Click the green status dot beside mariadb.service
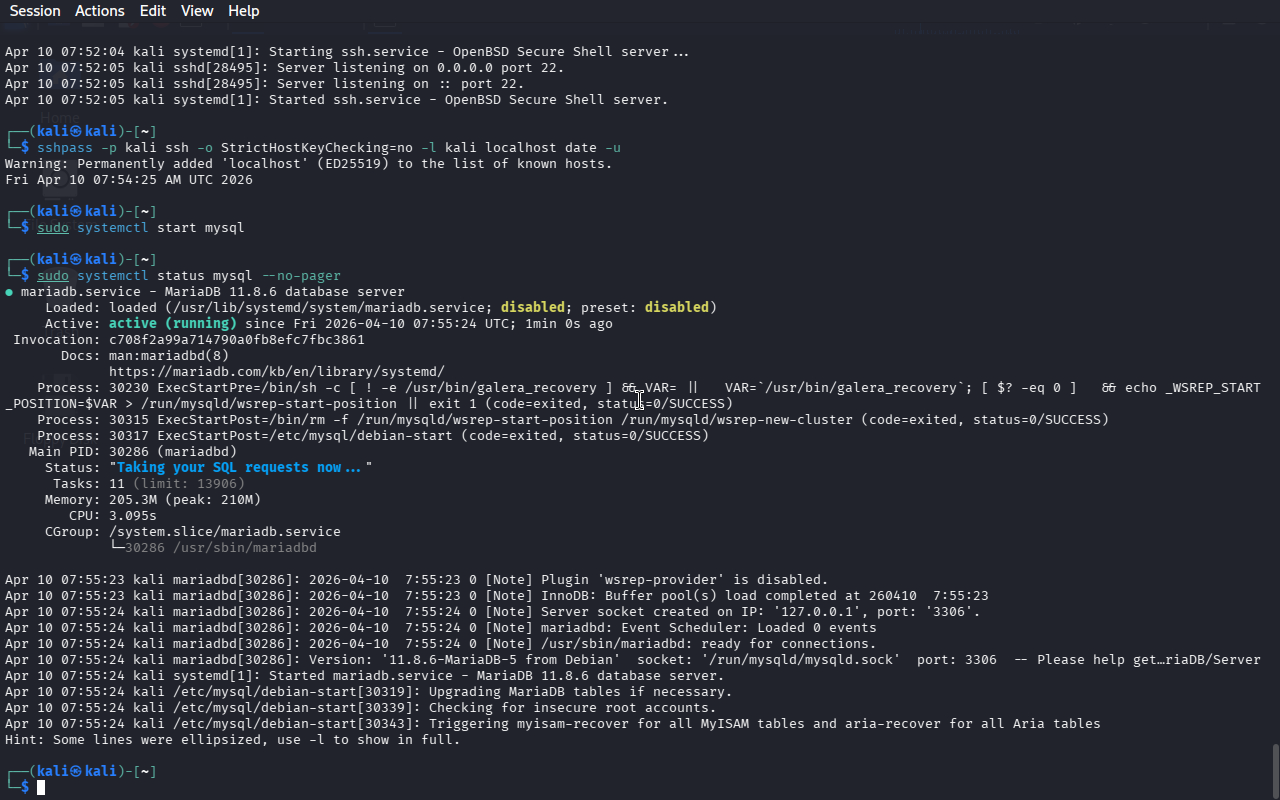Image resolution: width=1280 pixels, height=800 pixels. point(9,292)
